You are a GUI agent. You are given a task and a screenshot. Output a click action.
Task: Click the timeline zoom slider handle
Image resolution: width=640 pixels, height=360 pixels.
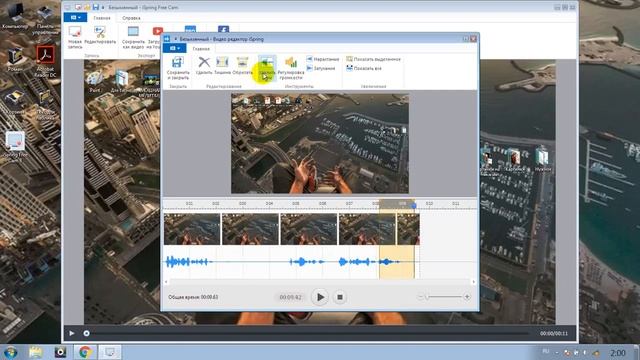point(427,297)
